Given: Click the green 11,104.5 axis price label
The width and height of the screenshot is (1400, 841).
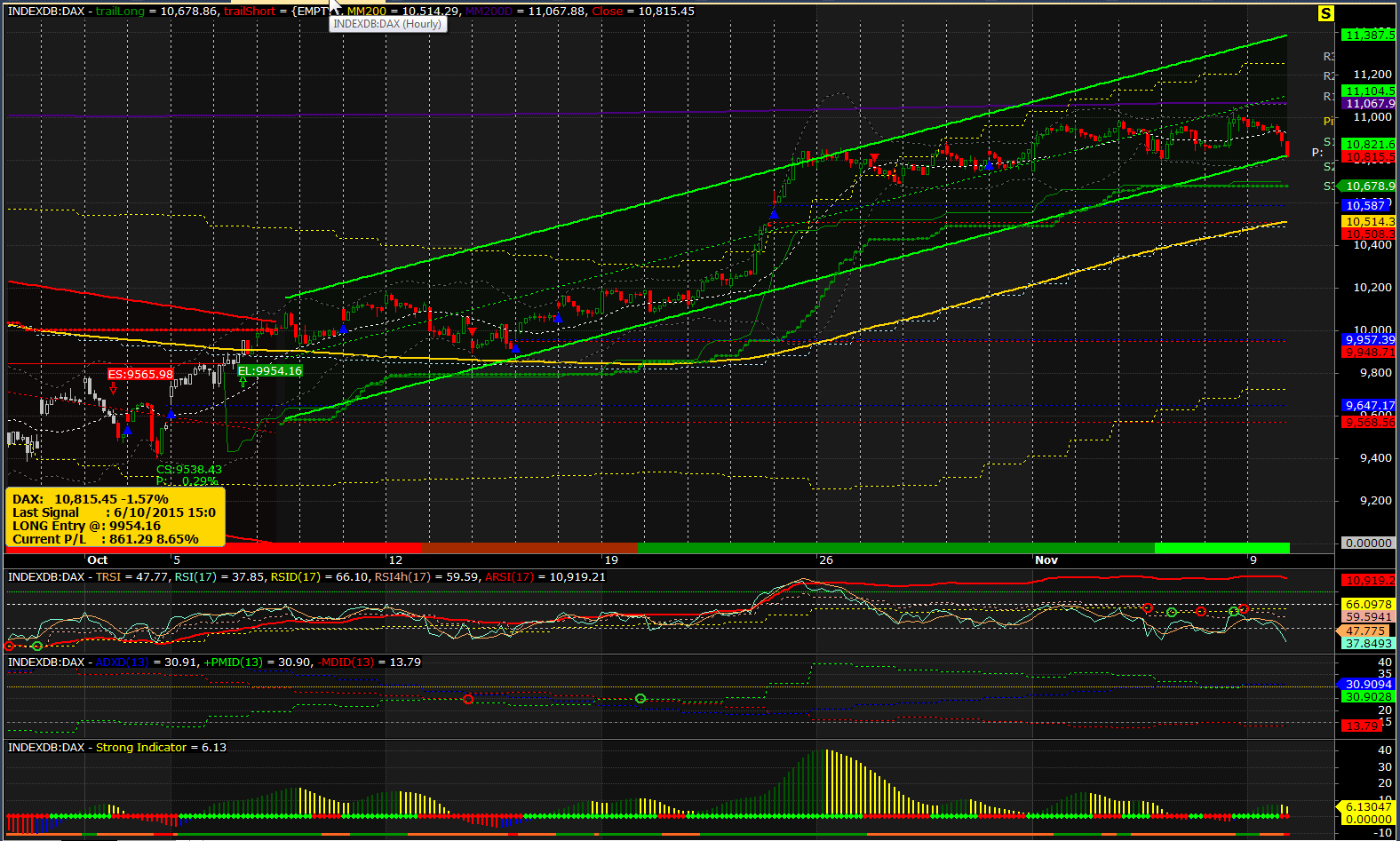Looking at the screenshot, I should tap(1368, 91).
